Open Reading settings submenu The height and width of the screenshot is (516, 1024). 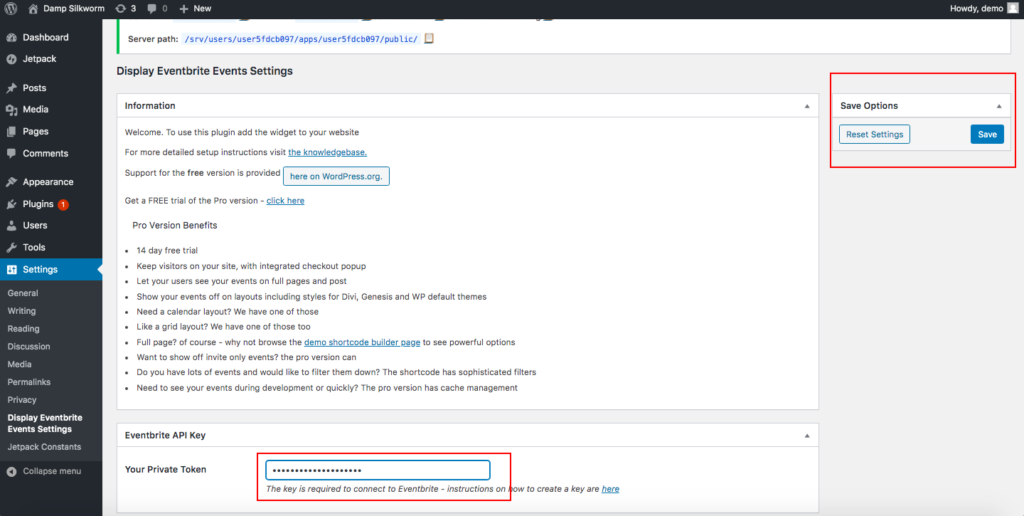24,329
